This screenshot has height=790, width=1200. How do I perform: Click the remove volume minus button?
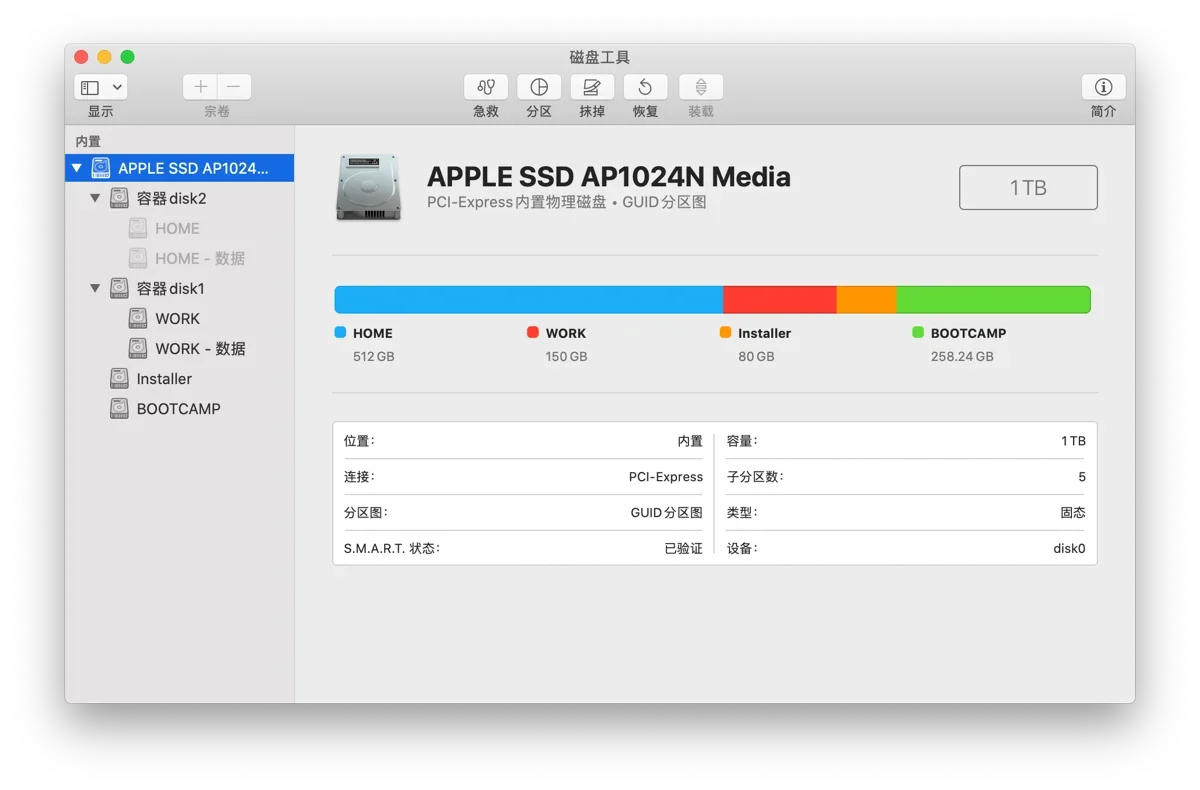234,87
